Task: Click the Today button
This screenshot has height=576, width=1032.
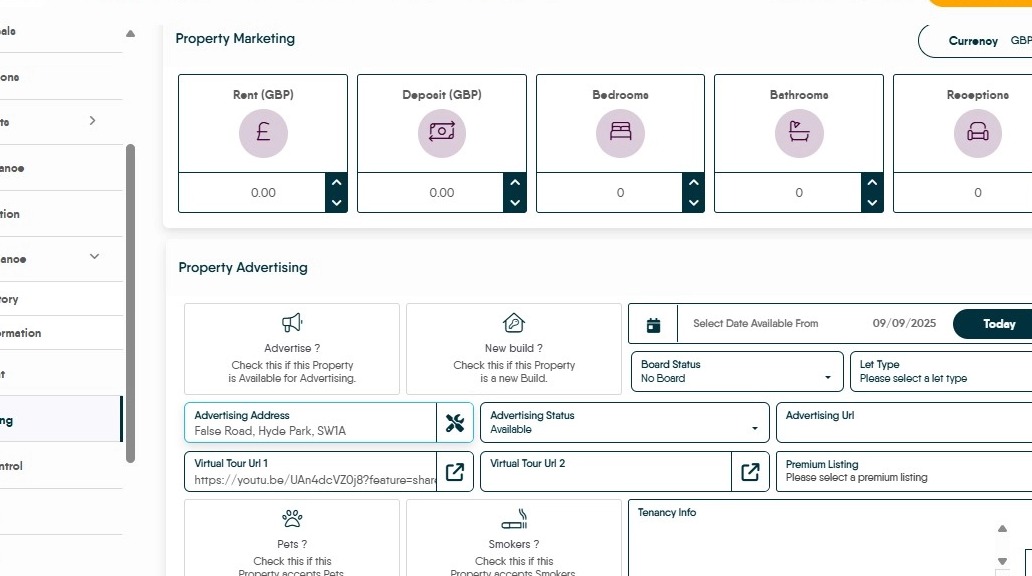Action: (998, 324)
